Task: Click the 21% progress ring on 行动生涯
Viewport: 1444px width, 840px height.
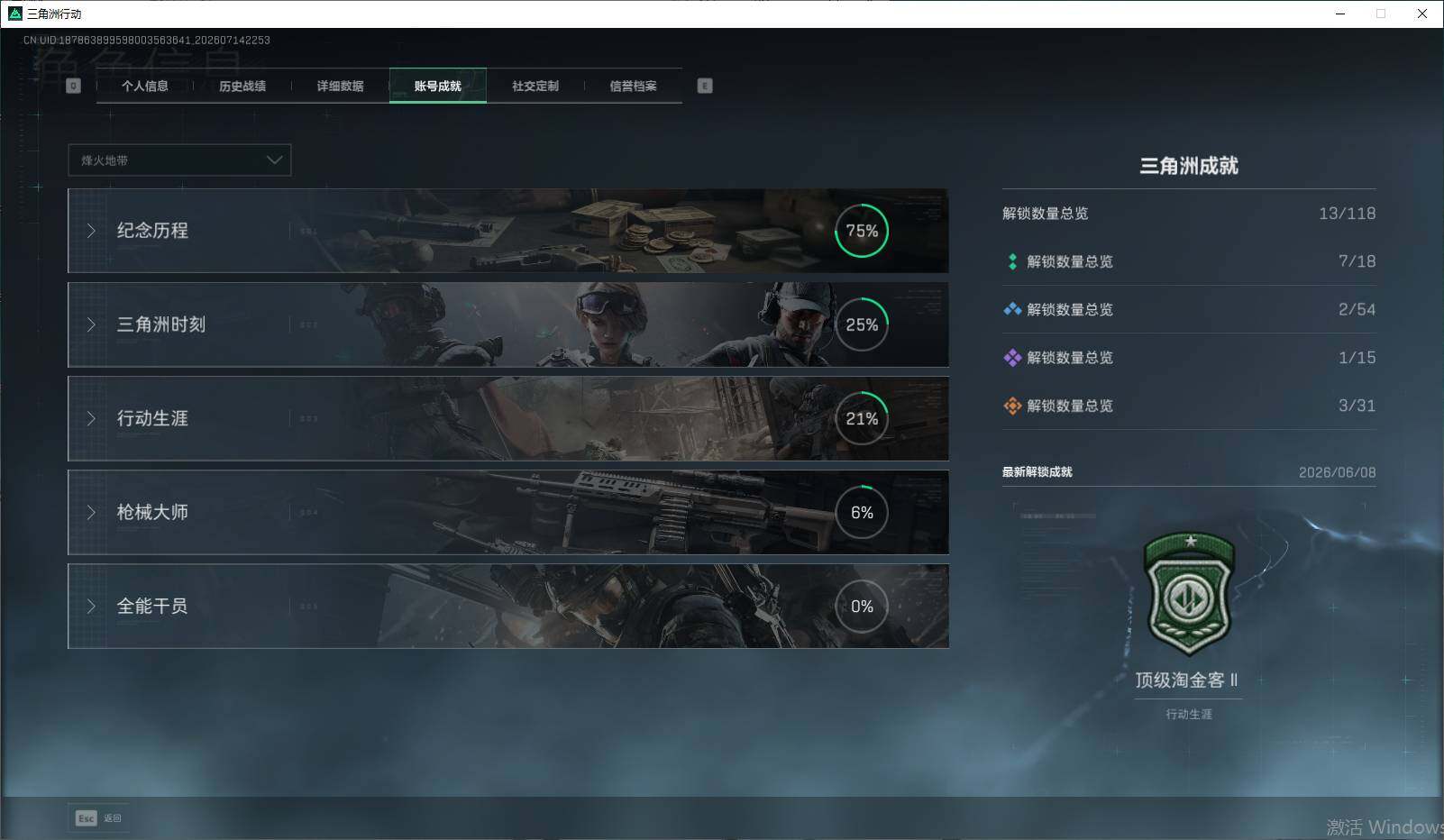Action: [x=862, y=418]
